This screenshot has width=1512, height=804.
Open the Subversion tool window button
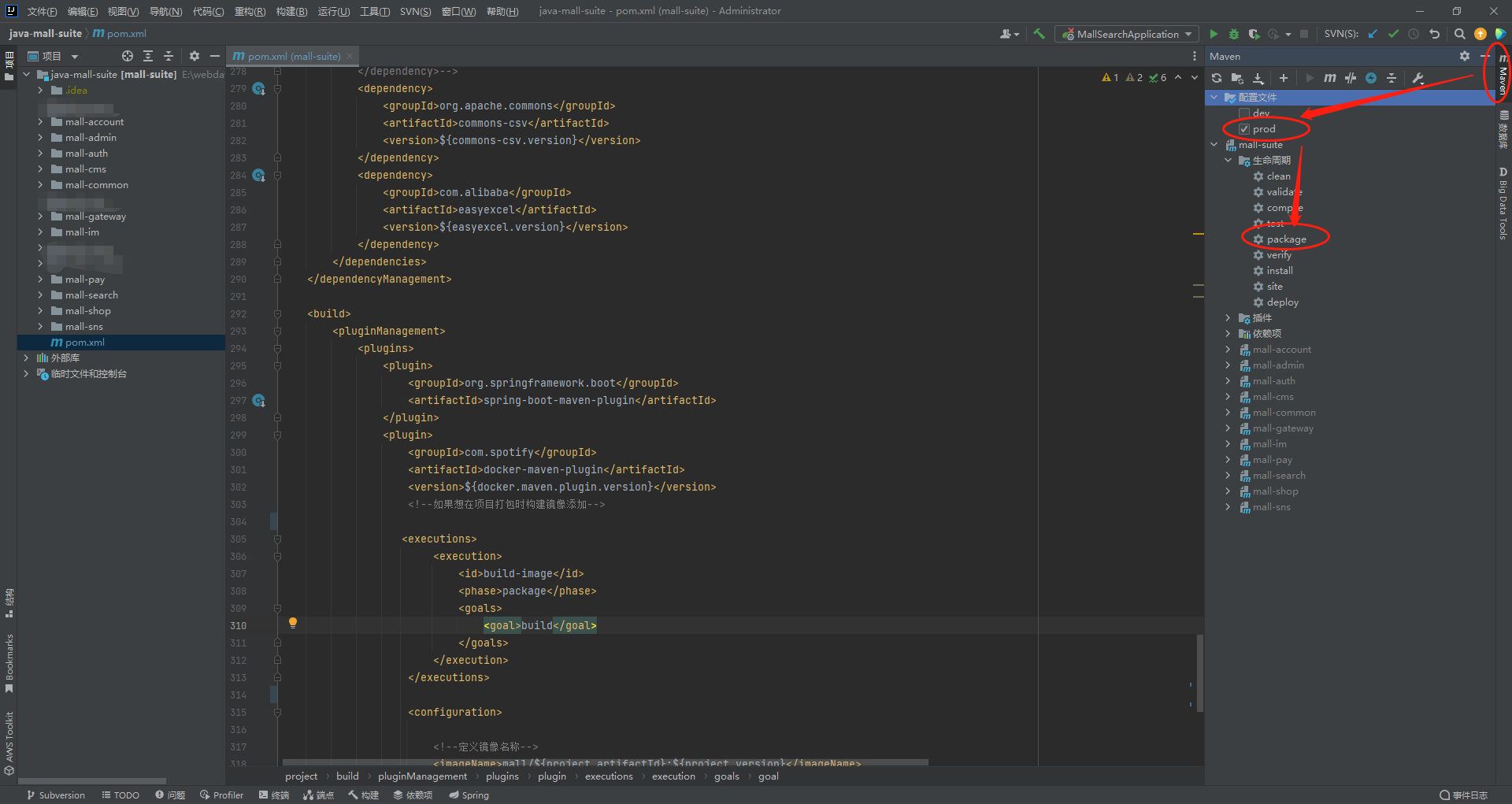(55, 795)
